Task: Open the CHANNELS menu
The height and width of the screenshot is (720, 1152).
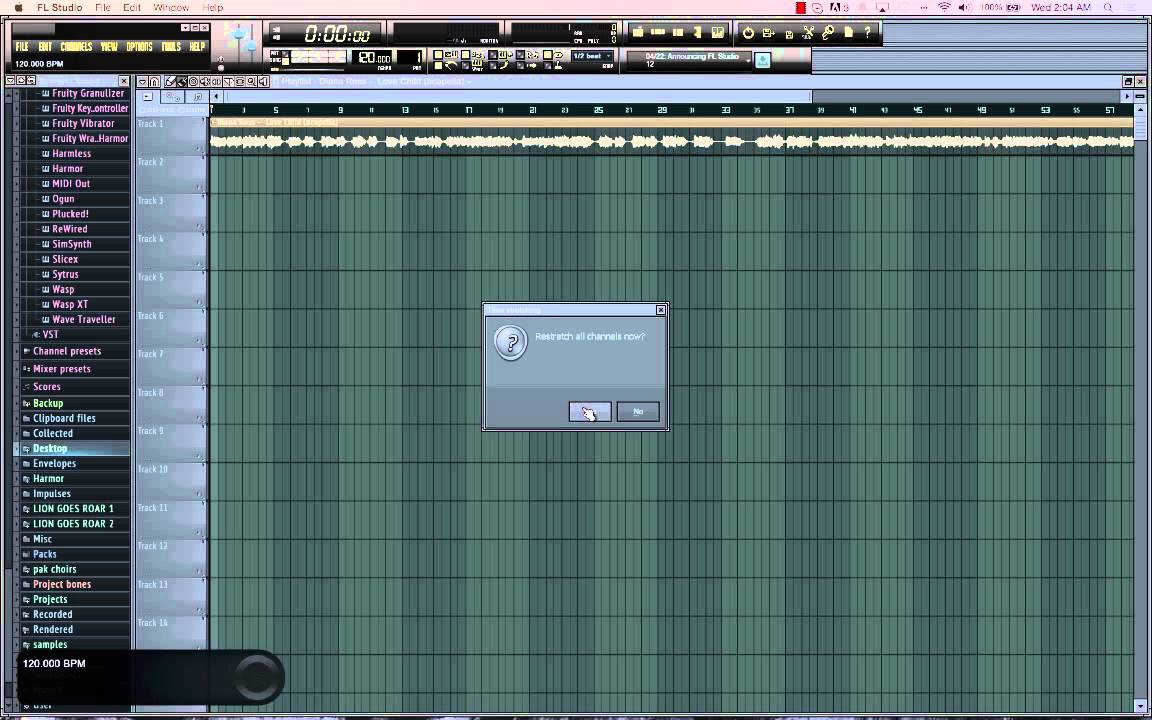Action: coord(76,46)
